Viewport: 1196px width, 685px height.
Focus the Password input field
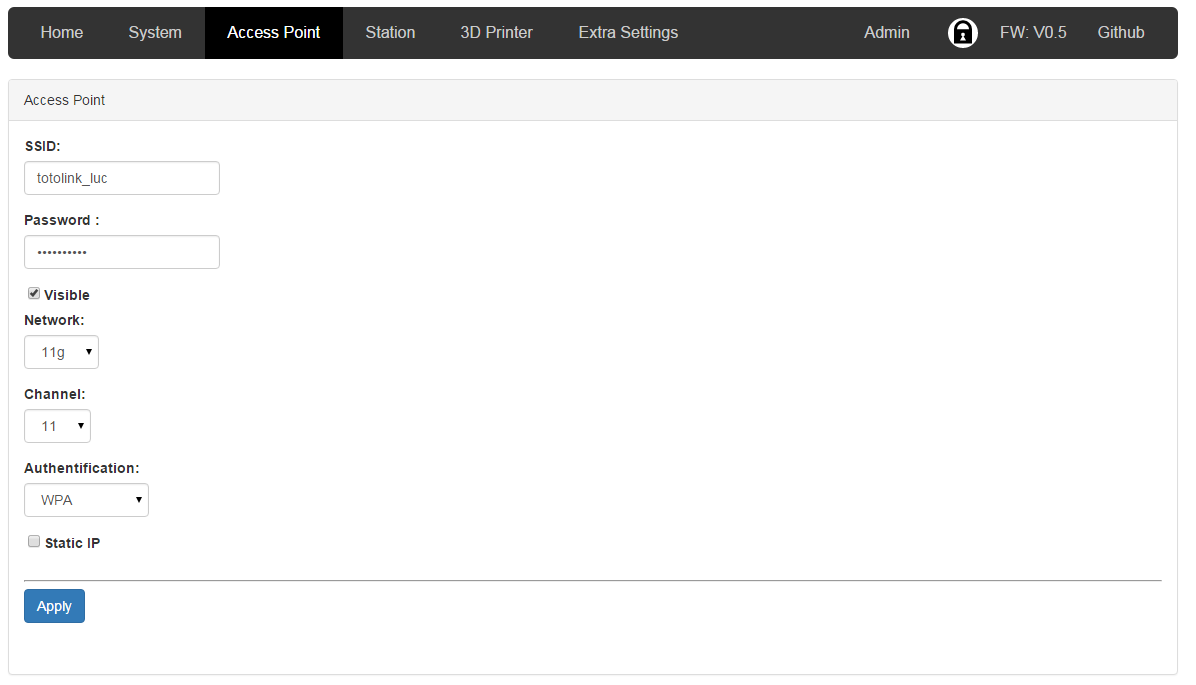[x=122, y=252]
